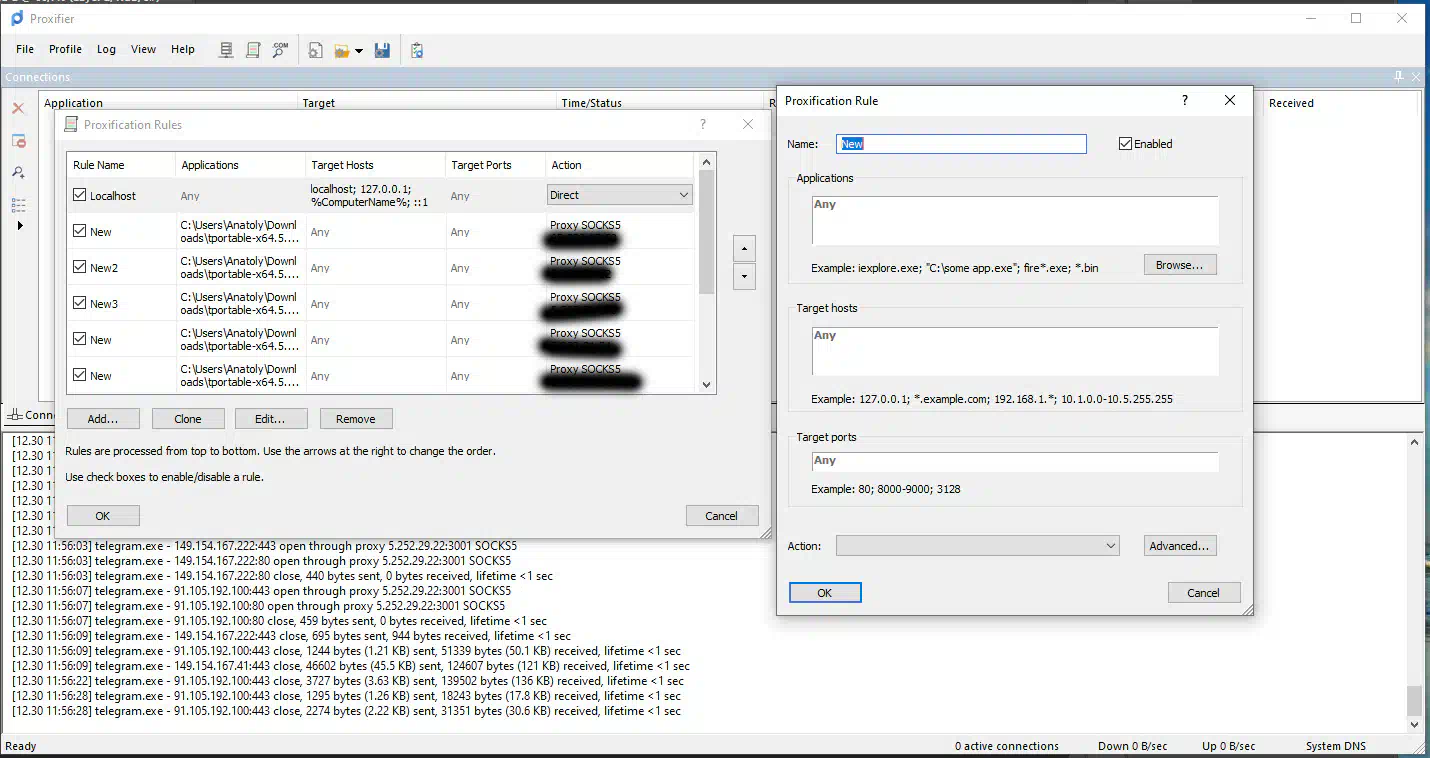Click the Remove button
1430x758 pixels.
[356, 419]
